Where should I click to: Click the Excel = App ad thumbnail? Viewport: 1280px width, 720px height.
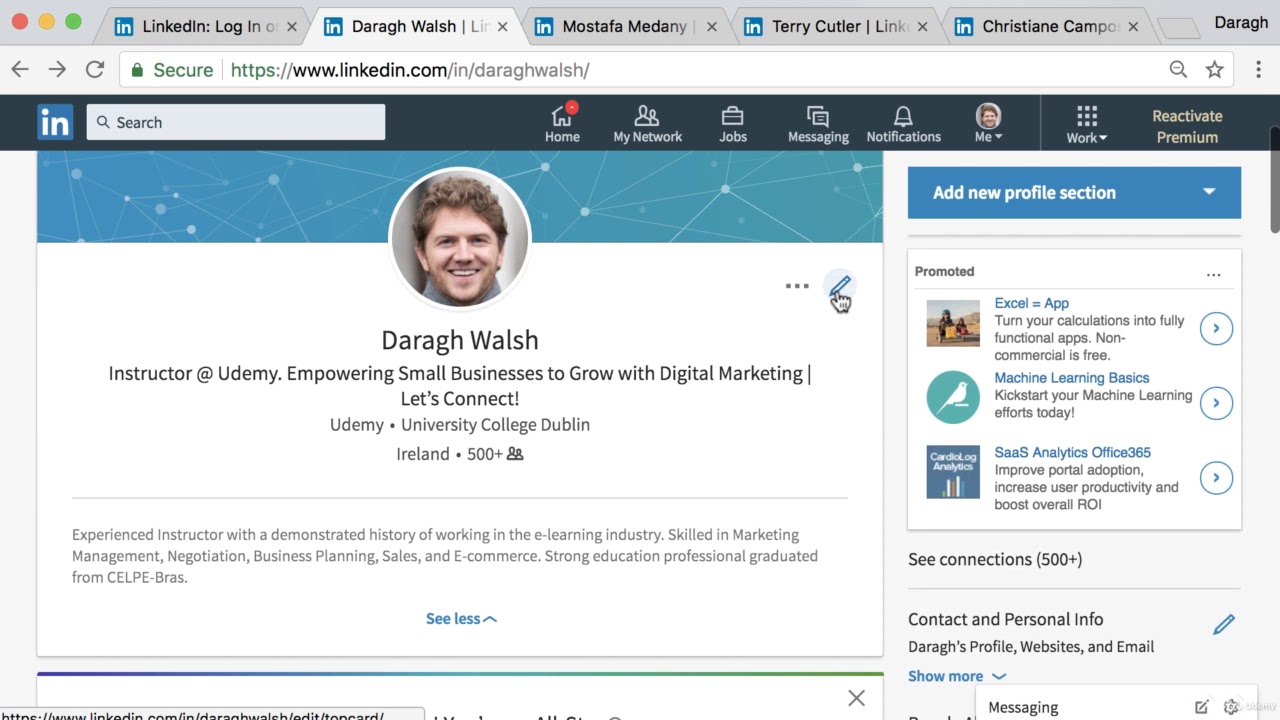(x=953, y=323)
